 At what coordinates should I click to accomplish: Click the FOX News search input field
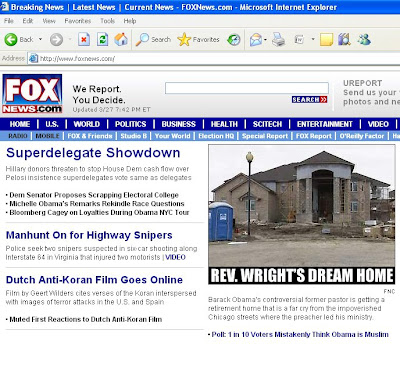[x=247, y=88]
